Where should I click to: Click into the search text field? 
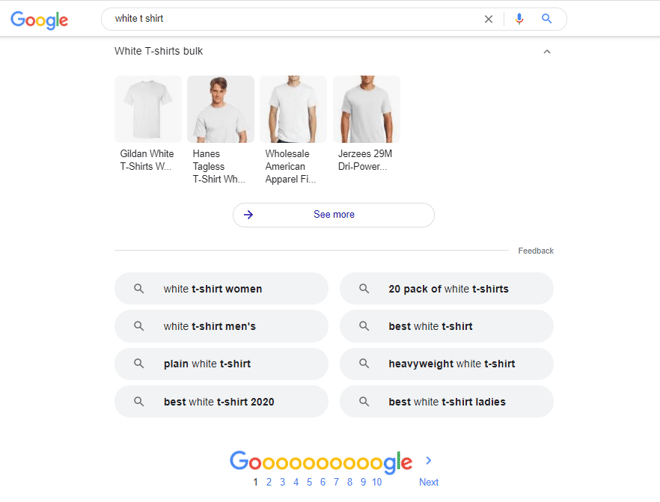pyautogui.click(x=295, y=19)
